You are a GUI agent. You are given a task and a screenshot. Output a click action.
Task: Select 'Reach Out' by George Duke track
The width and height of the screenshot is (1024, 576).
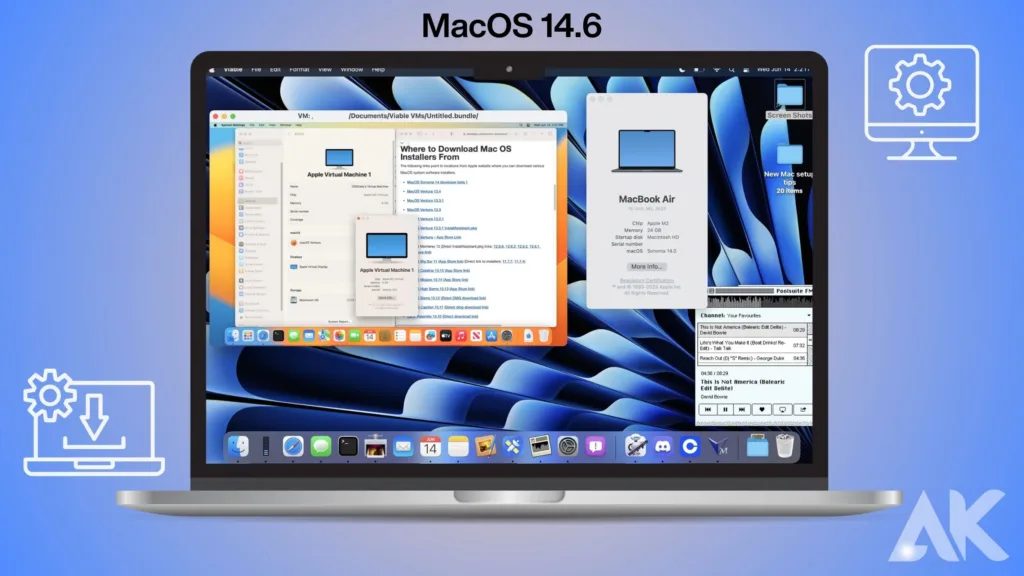[752, 359]
